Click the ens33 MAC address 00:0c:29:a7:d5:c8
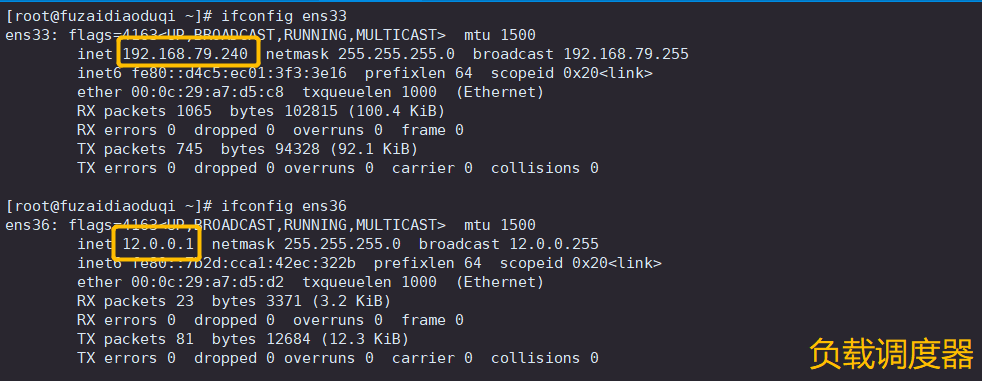 click(x=207, y=92)
